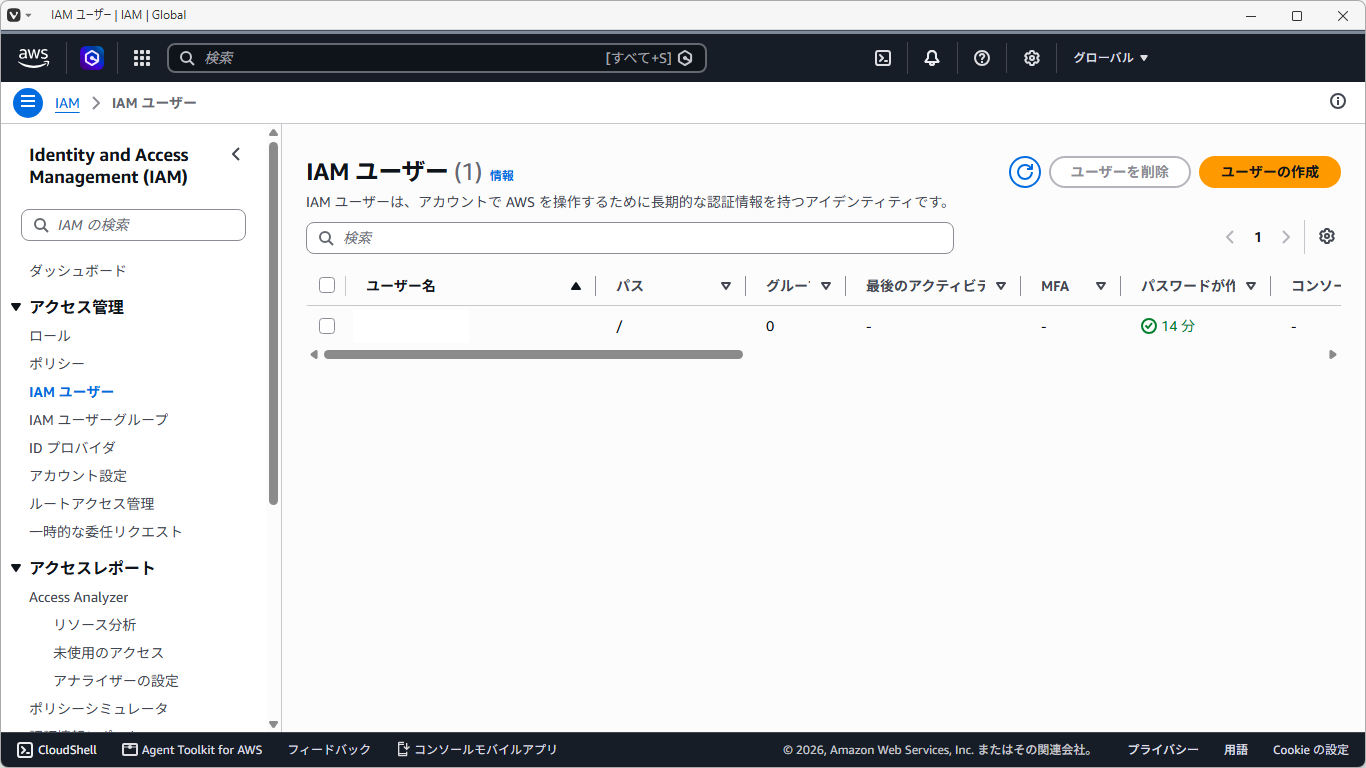Sort the MFA column
1366x768 pixels.
tap(1101, 286)
